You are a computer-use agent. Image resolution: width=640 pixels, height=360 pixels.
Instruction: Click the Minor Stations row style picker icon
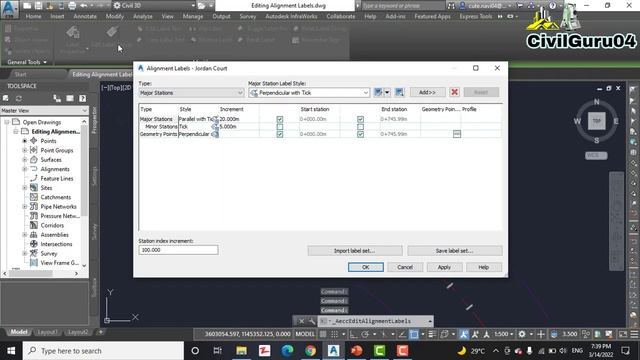215,127
